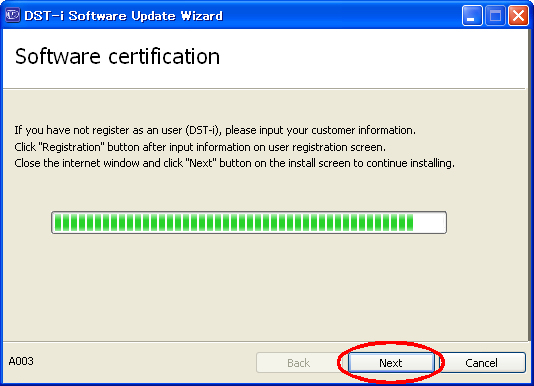This screenshot has height=386, width=534.
Task: Click the A003 code at the bottom left
Action: coord(21,361)
